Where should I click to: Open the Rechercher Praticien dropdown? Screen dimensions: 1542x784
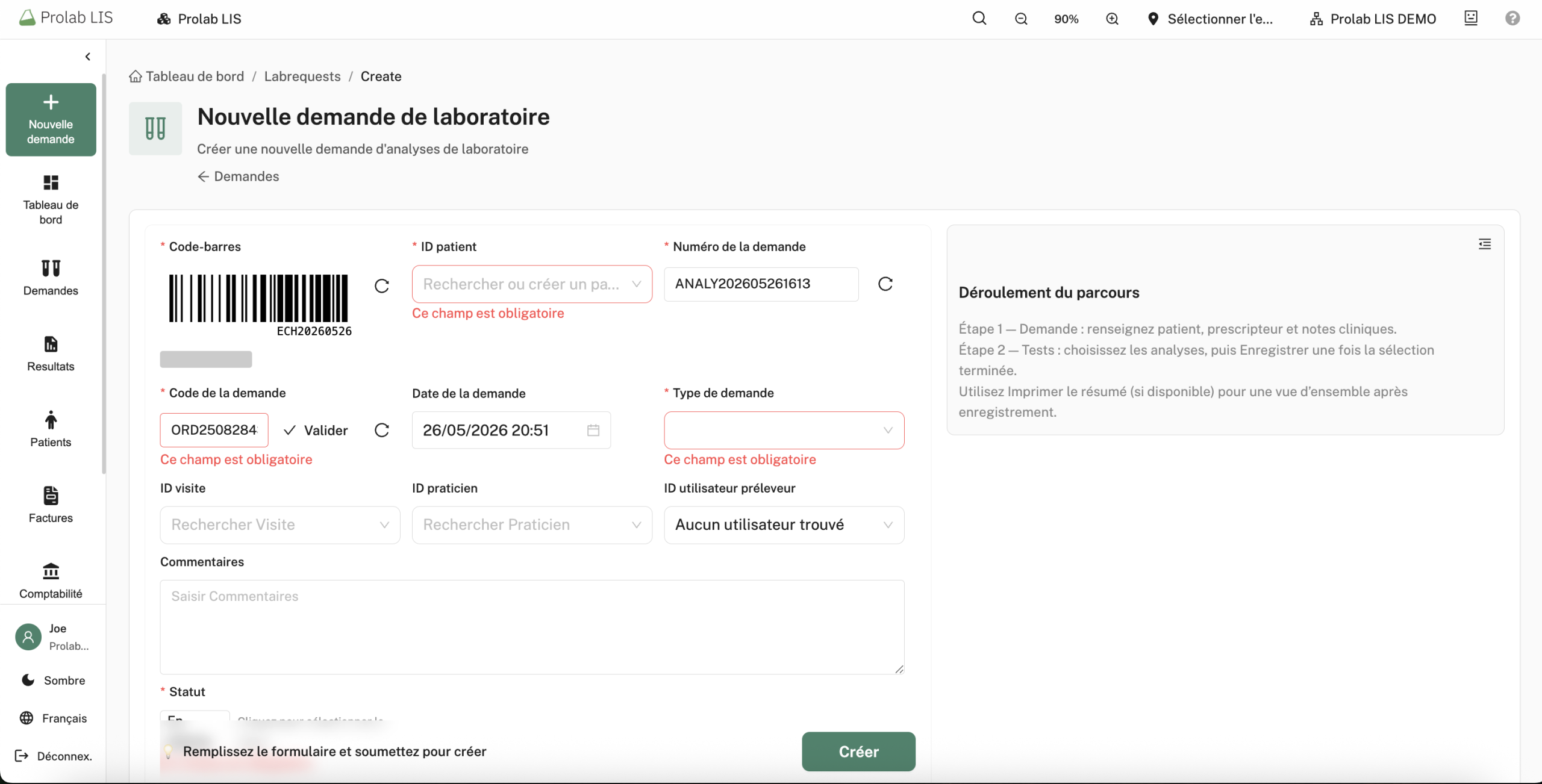click(x=532, y=524)
